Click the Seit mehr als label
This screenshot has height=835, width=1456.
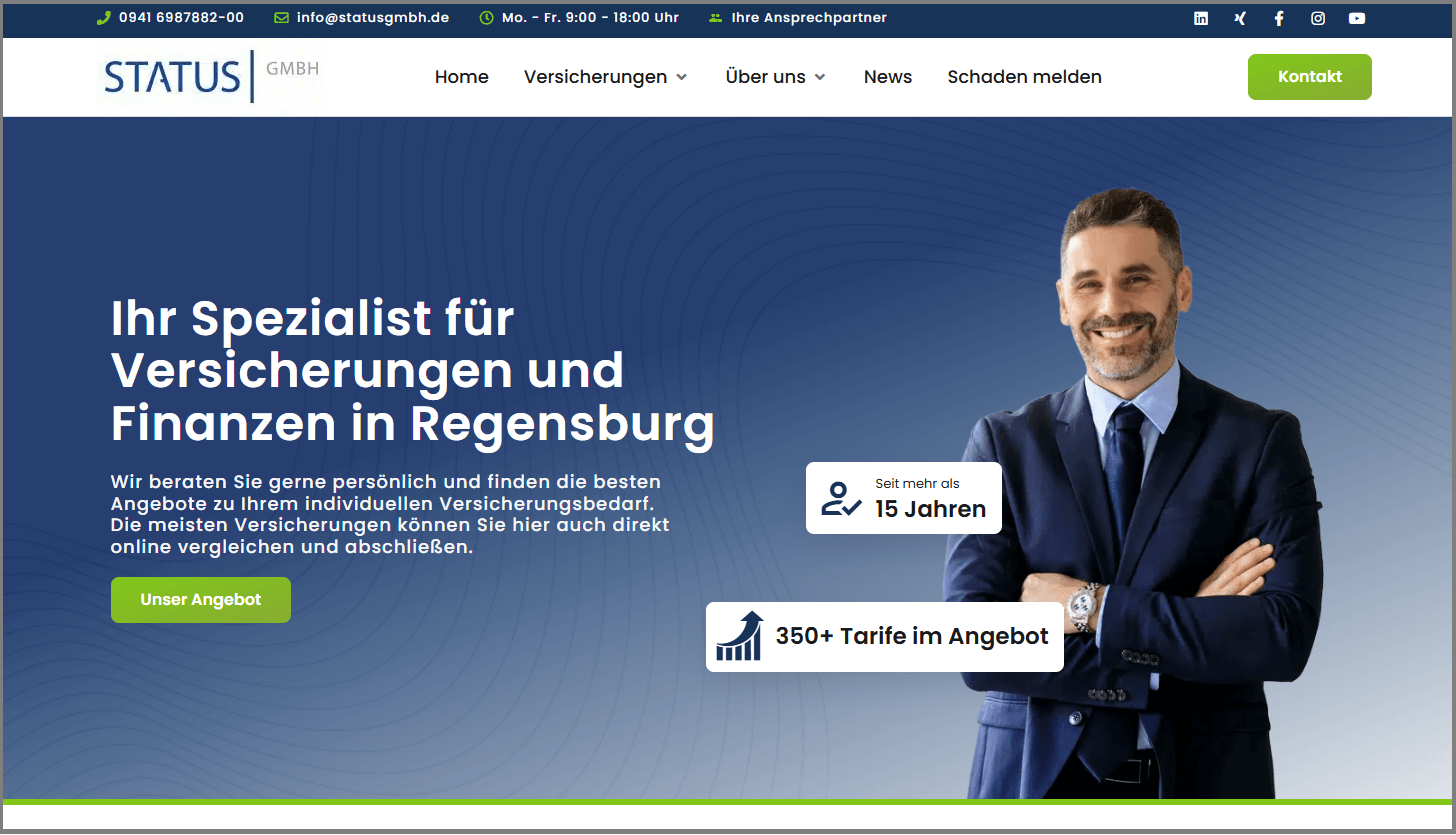pyautogui.click(x=917, y=484)
